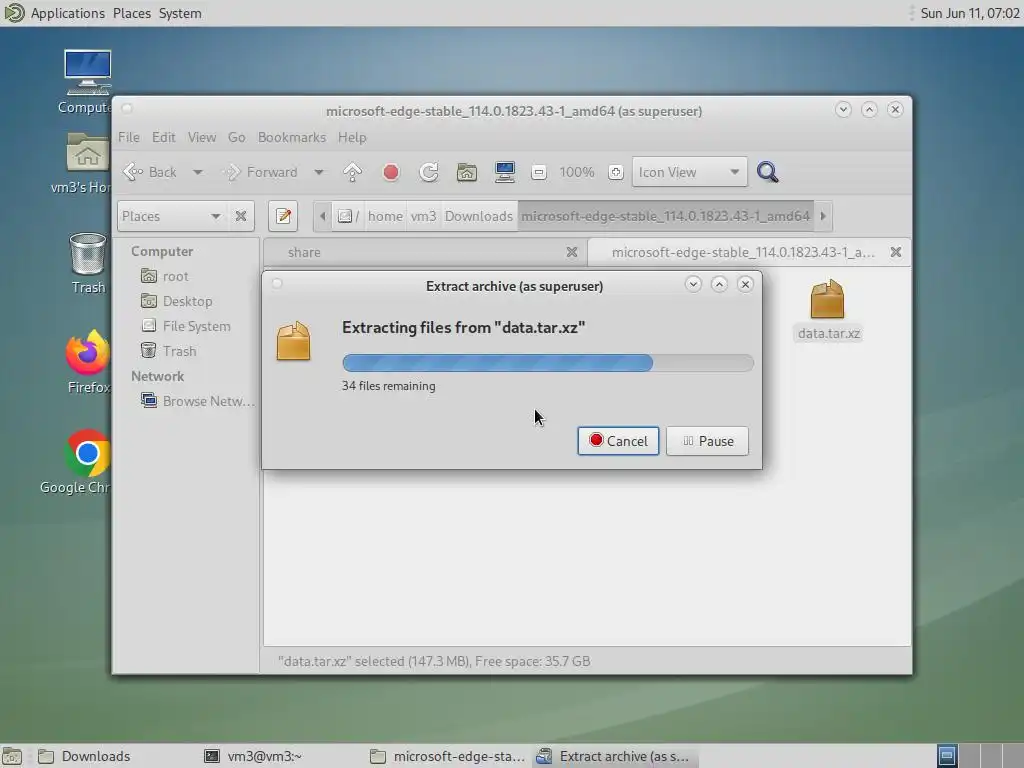This screenshot has height=768, width=1024.
Task: Open the Places menu in top panel
Action: tap(132, 13)
